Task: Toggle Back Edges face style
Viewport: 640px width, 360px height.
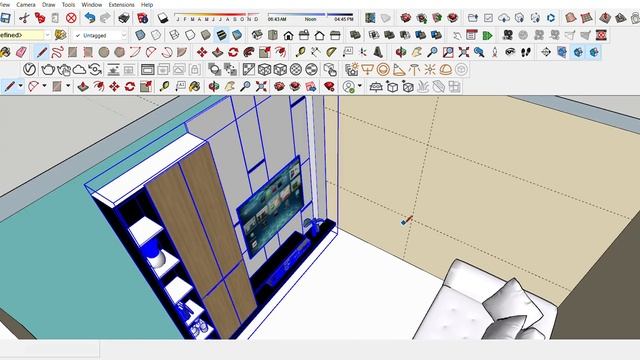Action: coord(156,35)
